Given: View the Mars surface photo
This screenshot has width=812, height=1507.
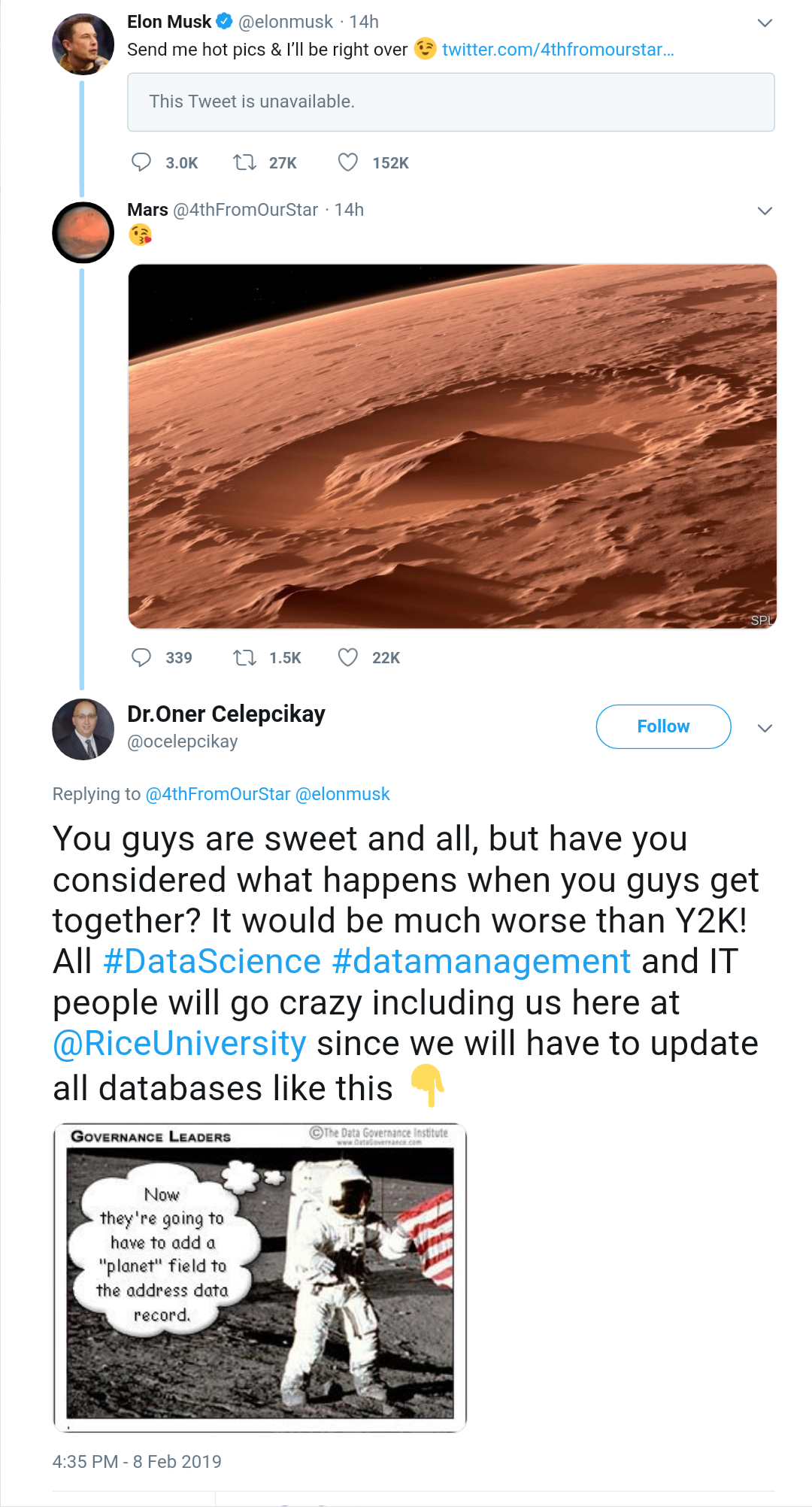Looking at the screenshot, I should pyautogui.click(x=452, y=446).
